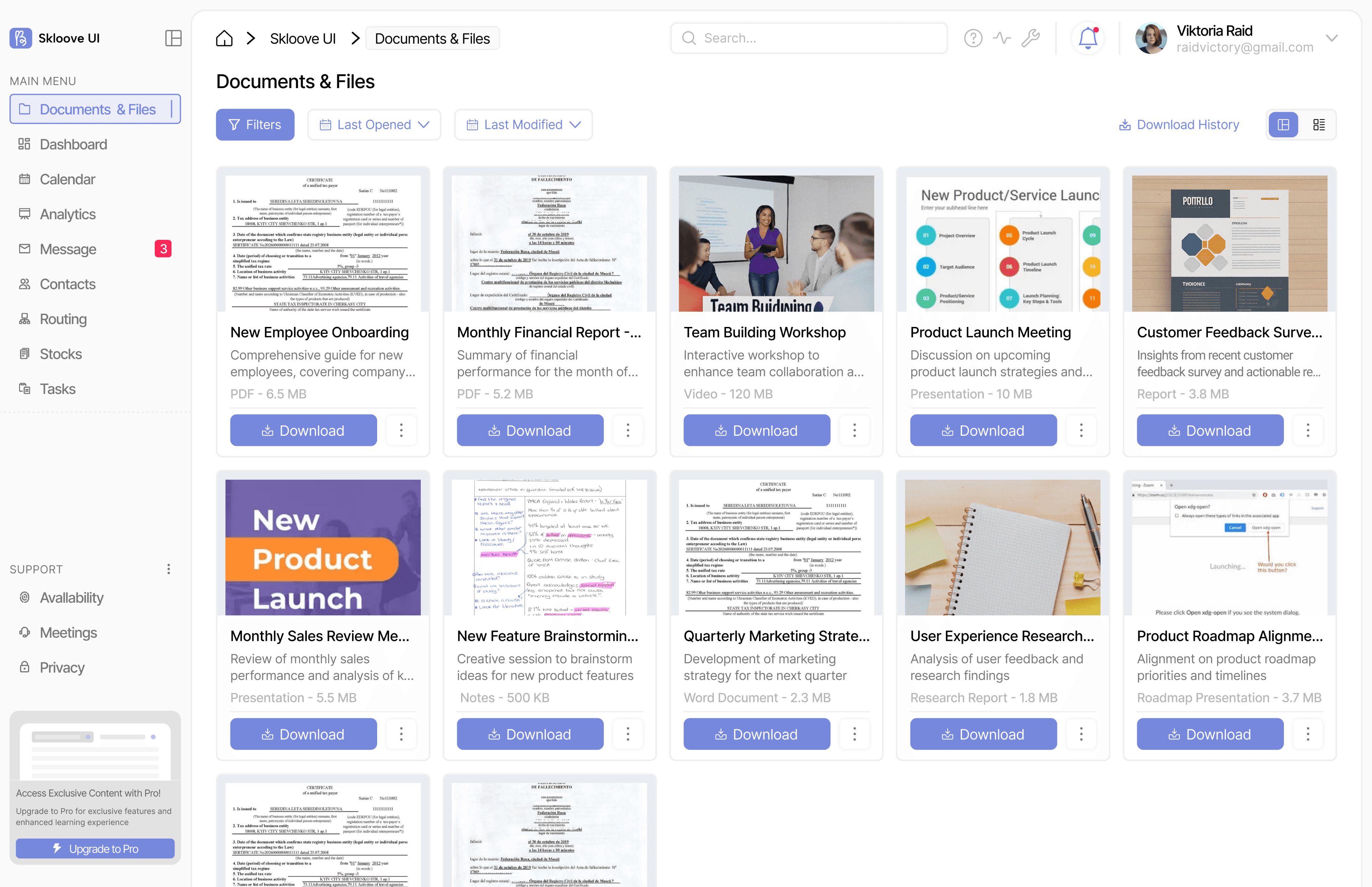Open the Analytics menu item

[x=67, y=214]
